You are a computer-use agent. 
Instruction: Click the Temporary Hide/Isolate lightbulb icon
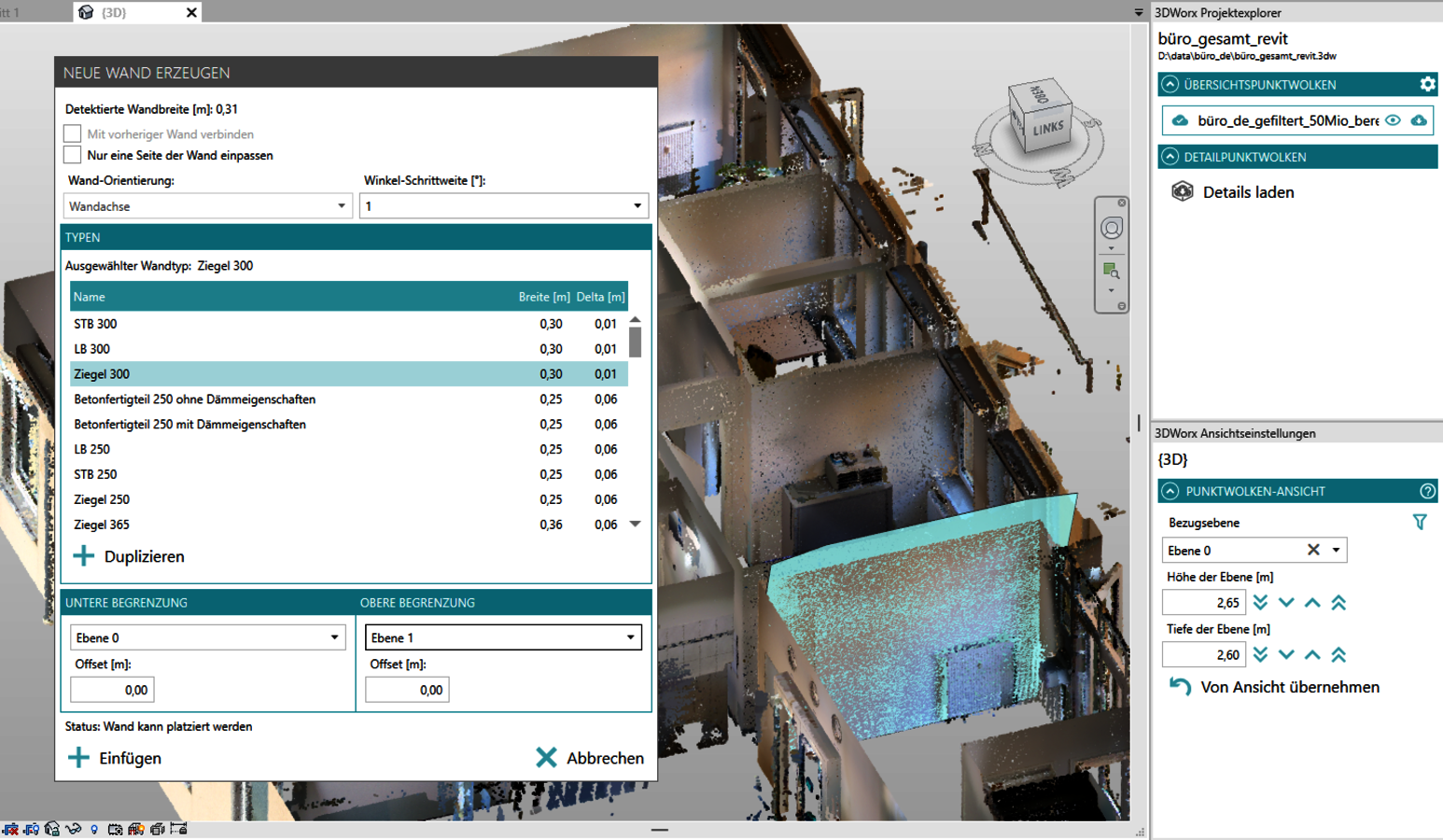[x=93, y=830]
